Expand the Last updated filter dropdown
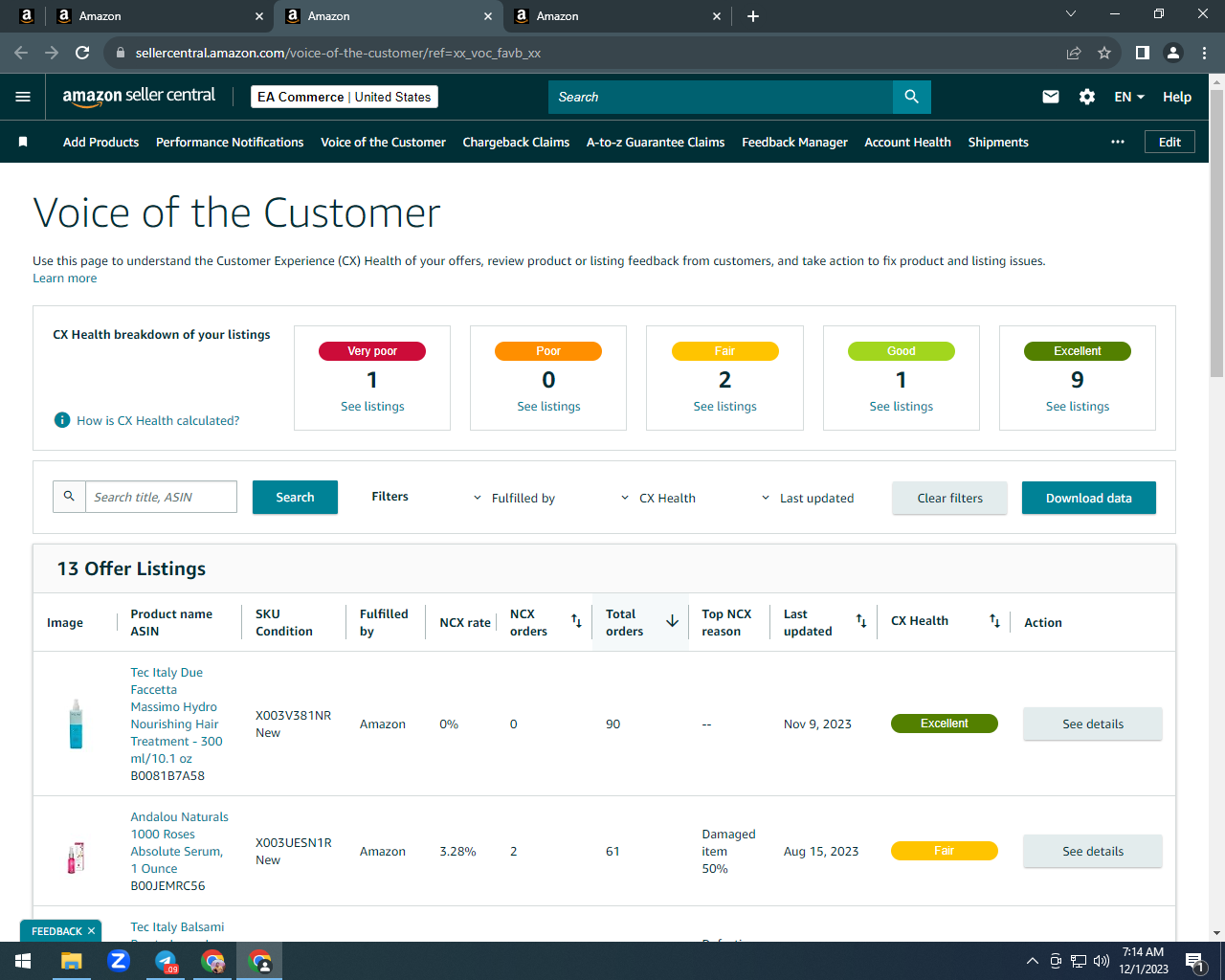 (807, 498)
